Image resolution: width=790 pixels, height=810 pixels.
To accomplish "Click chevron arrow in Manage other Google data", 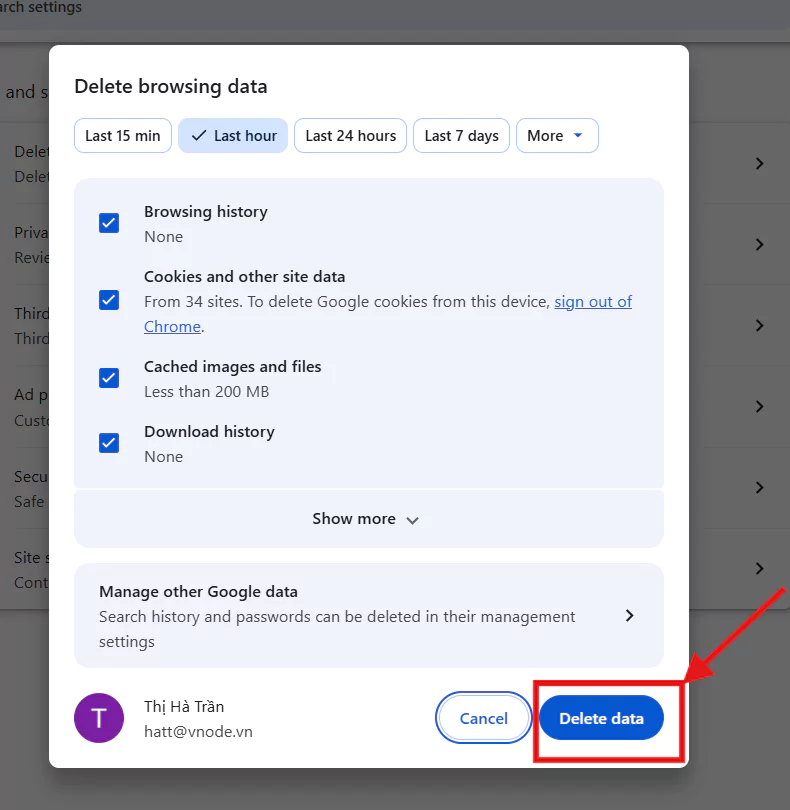I will pyautogui.click(x=629, y=616).
